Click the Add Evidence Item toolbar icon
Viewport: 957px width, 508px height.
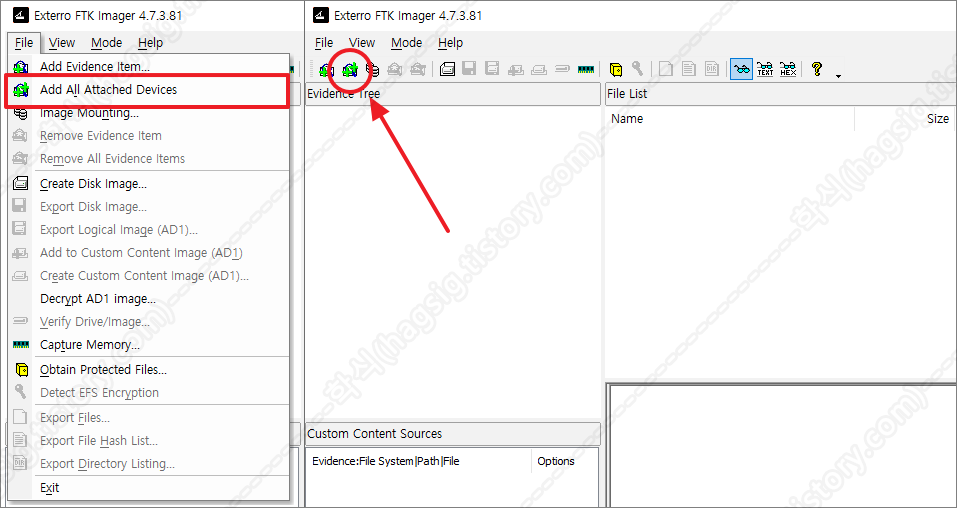coord(327,69)
